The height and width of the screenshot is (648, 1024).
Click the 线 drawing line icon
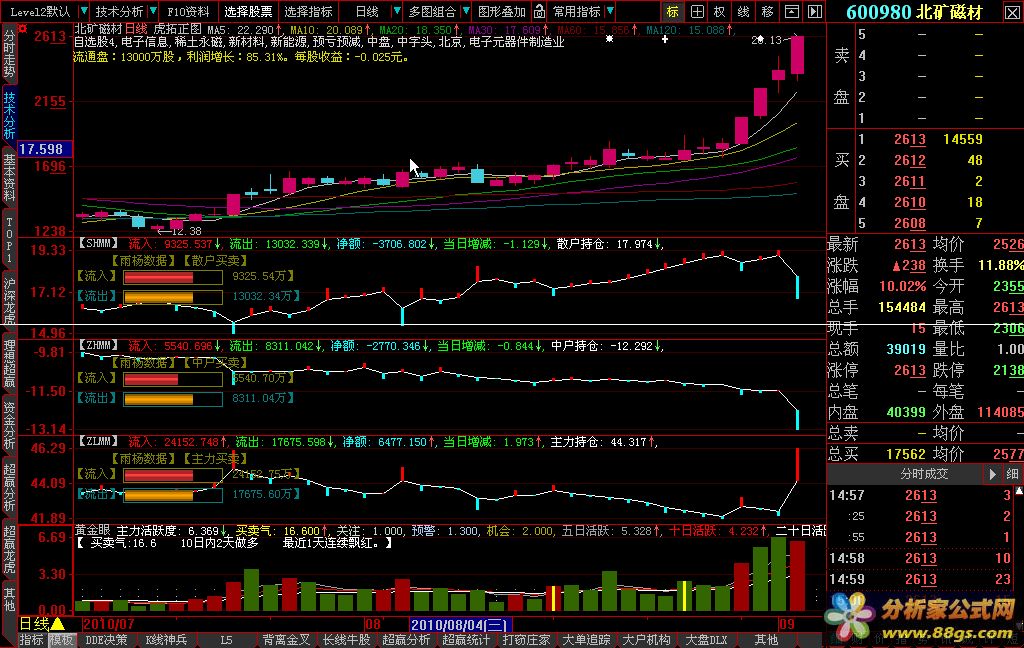point(743,11)
